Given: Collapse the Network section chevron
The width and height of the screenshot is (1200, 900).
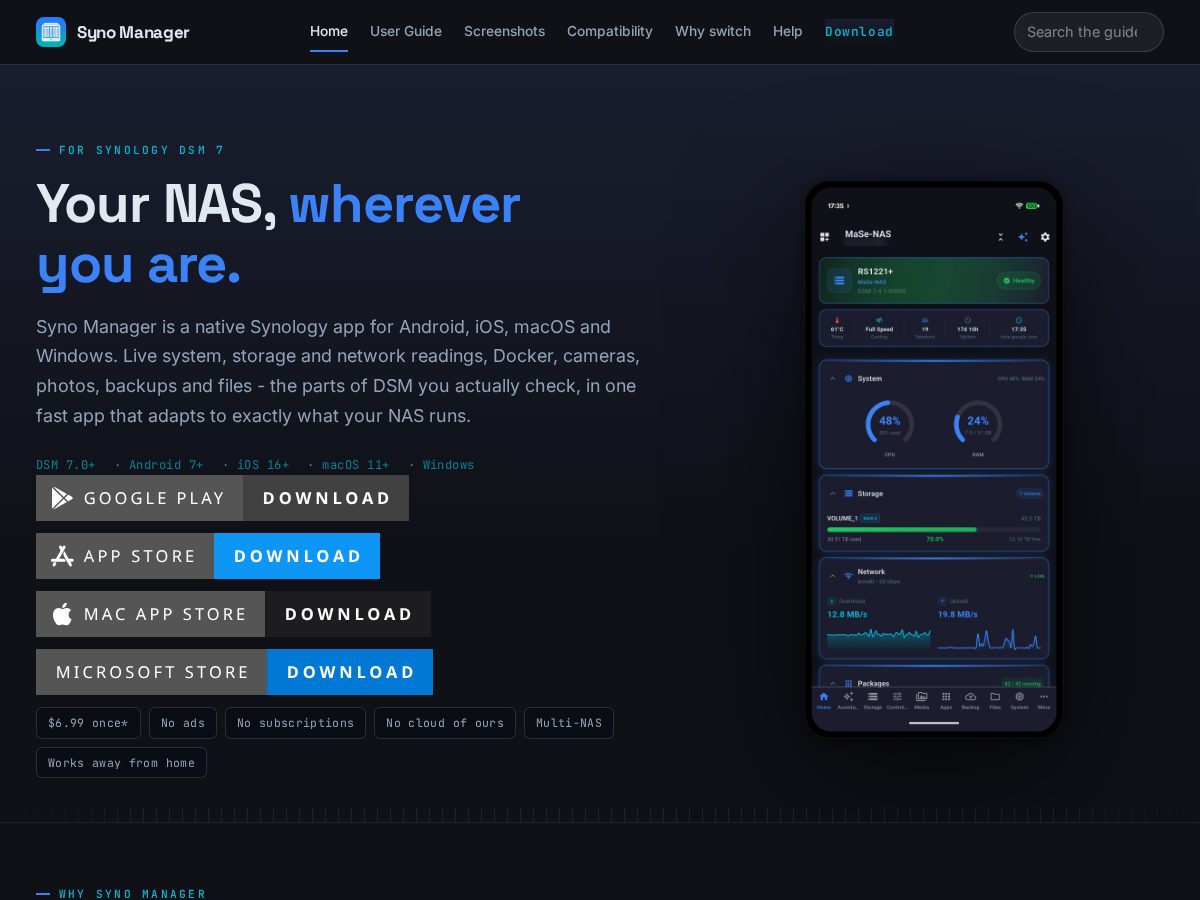Looking at the screenshot, I should pyautogui.click(x=833, y=576).
